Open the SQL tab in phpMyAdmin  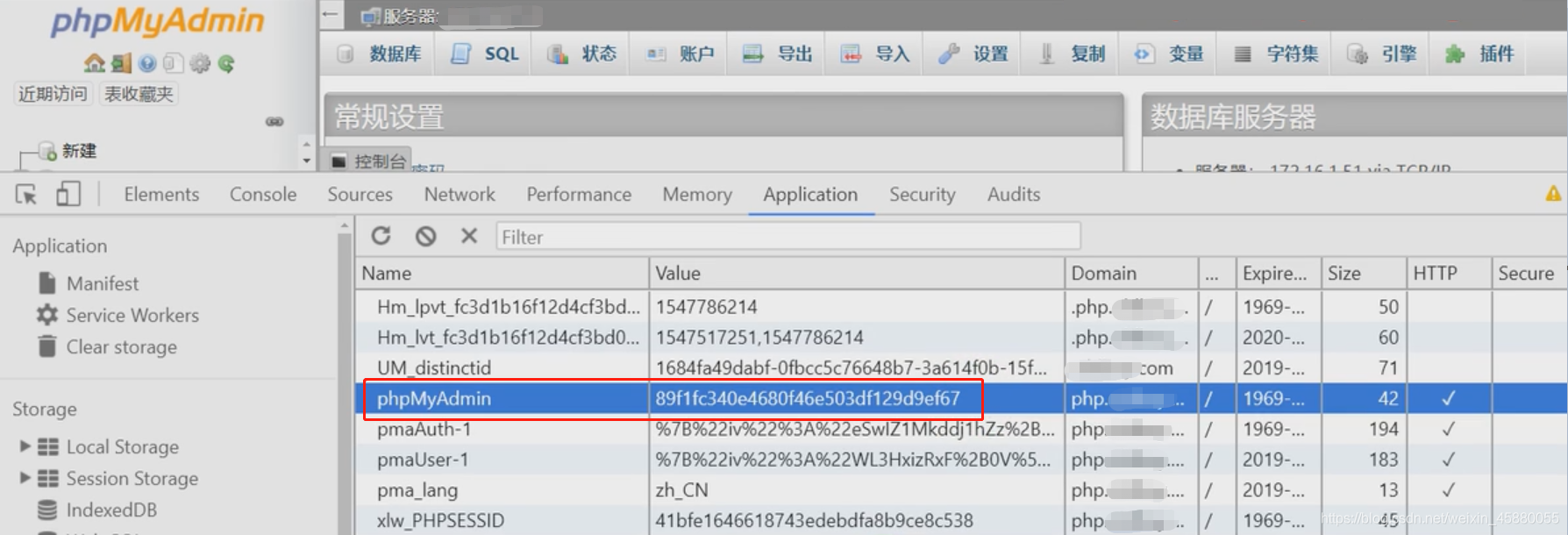485,53
